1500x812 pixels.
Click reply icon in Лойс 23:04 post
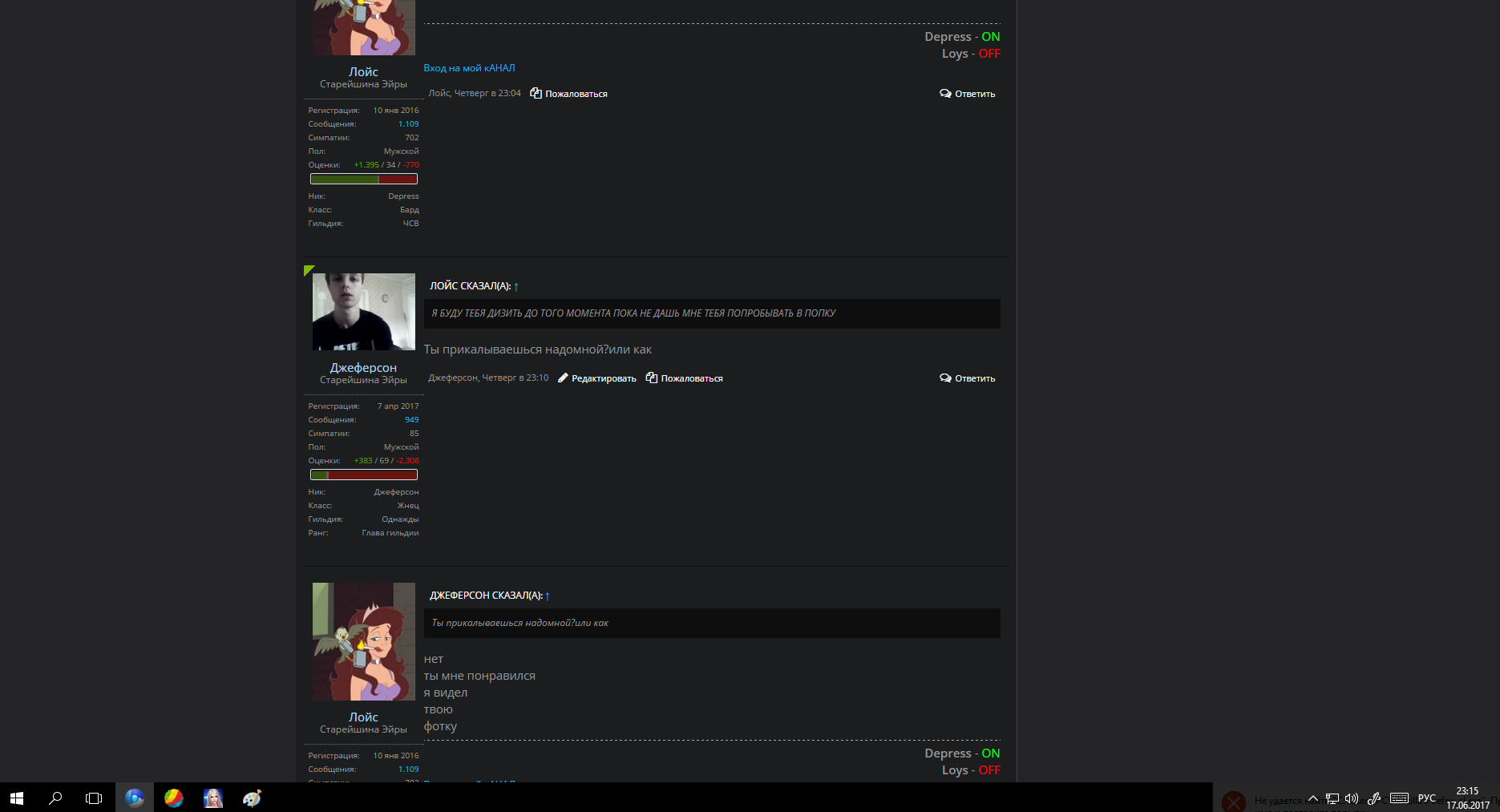(946, 94)
